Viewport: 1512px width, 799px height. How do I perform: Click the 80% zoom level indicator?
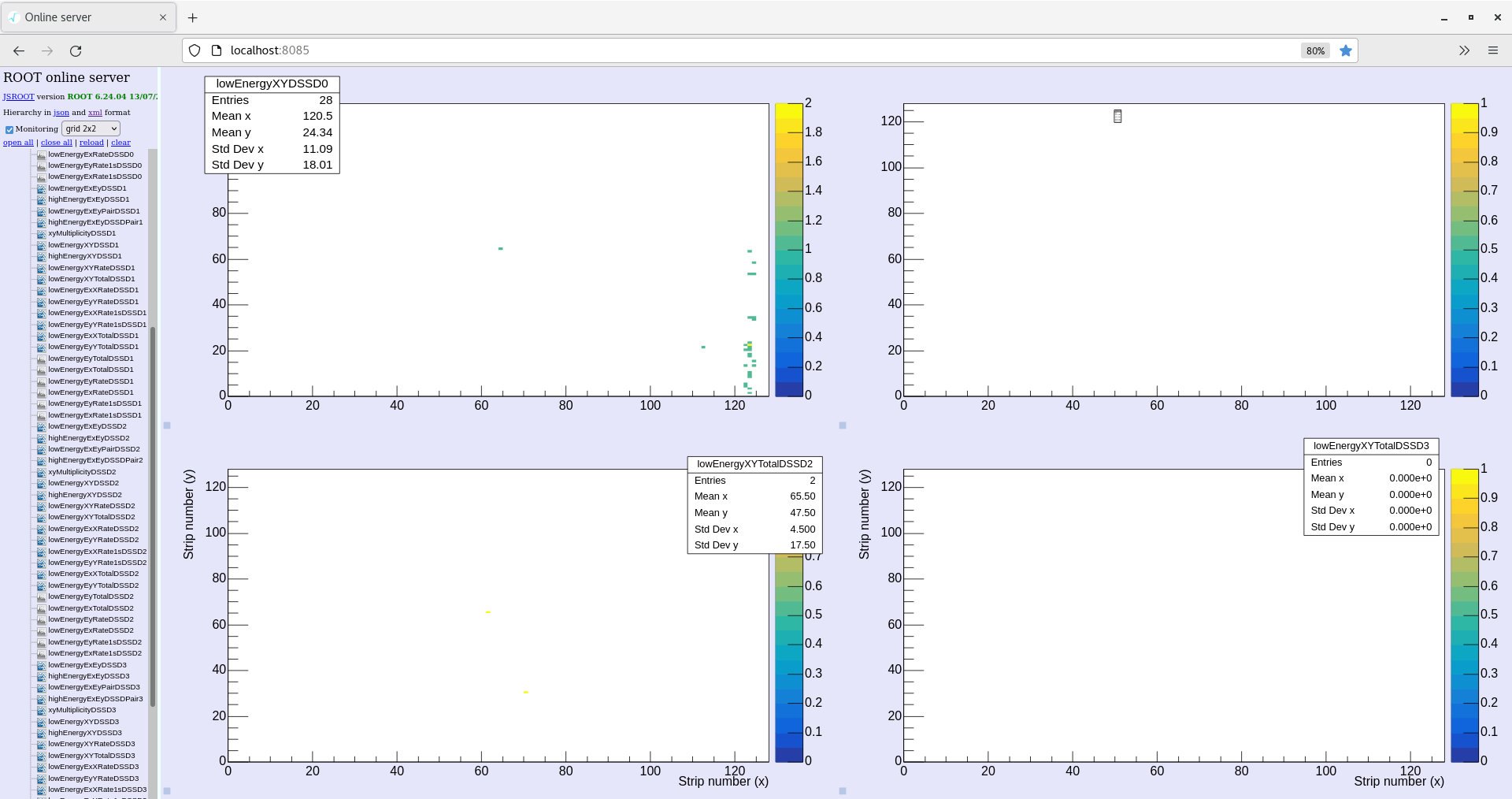(x=1315, y=50)
